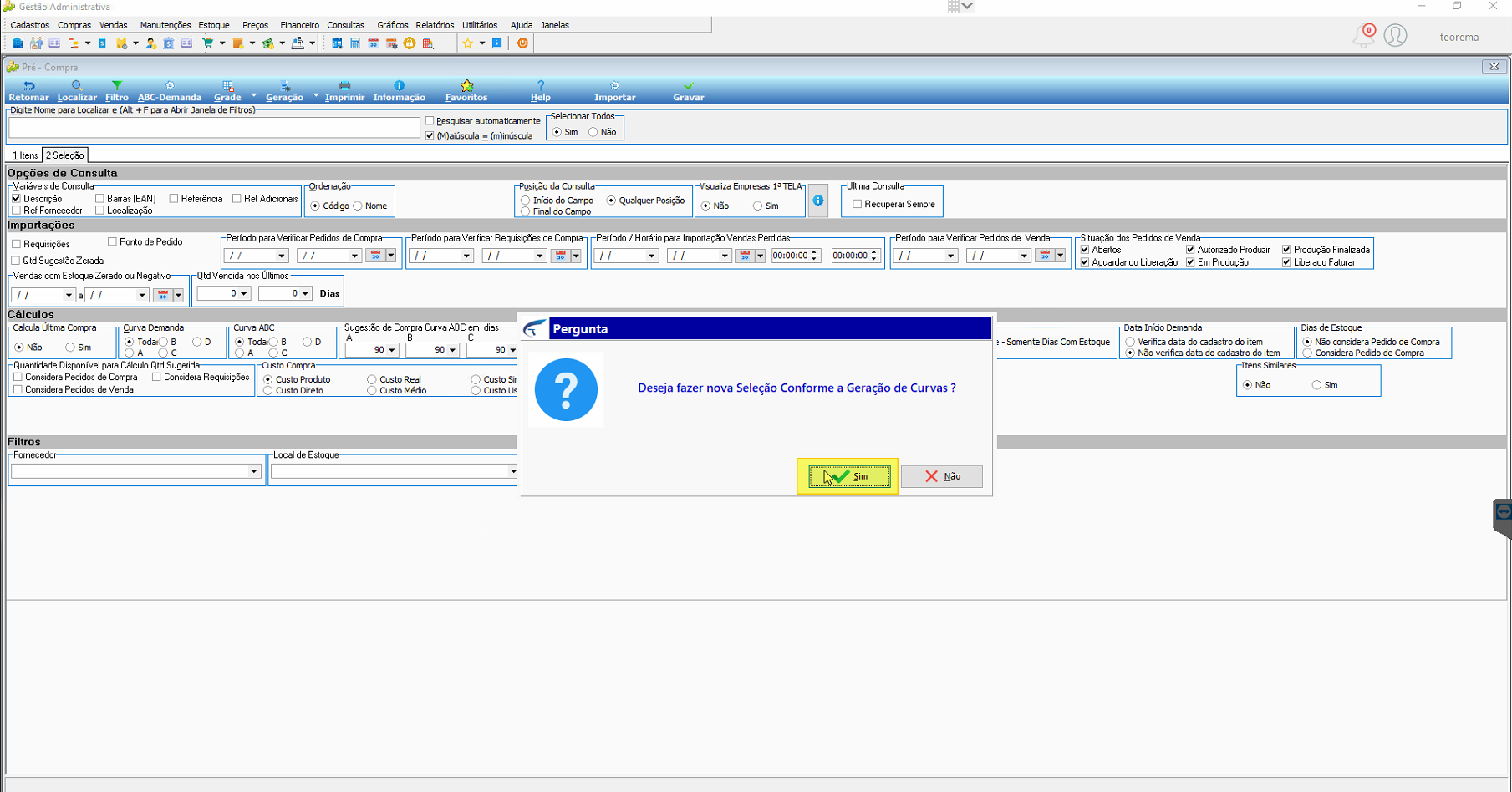The image size is (1512, 792).
Task: Expand the Fornecedor dropdown
Action: pyautogui.click(x=254, y=472)
